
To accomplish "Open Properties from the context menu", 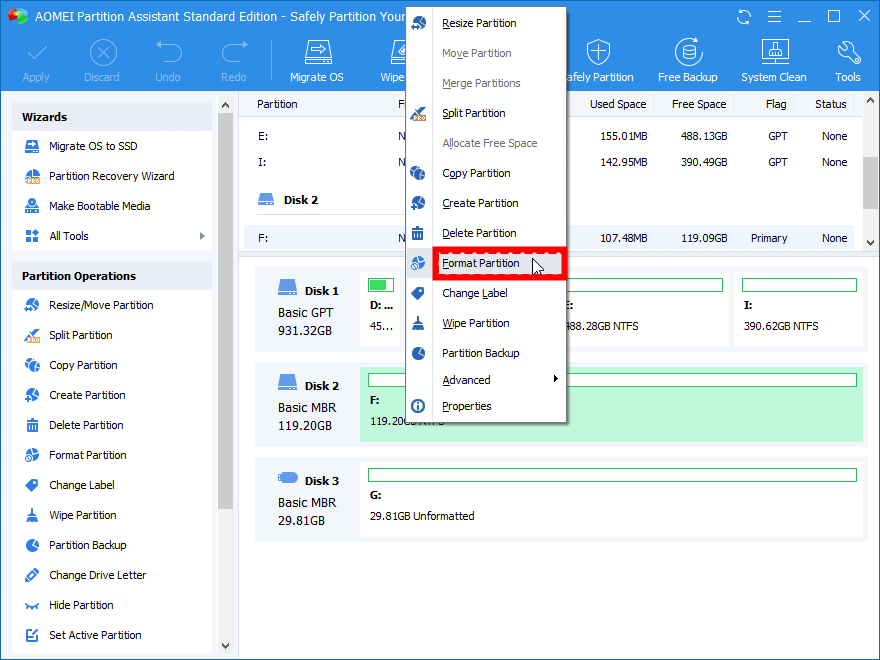I will [x=467, y=406].
